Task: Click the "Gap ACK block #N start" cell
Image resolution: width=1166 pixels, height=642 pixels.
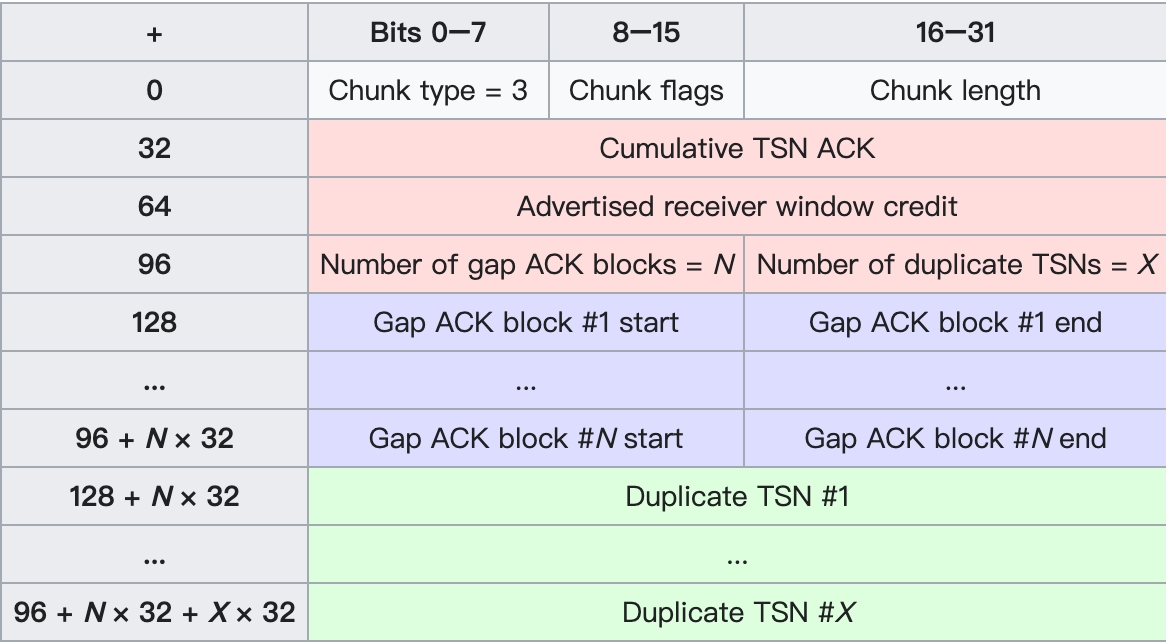Action: tap(526, 439)
